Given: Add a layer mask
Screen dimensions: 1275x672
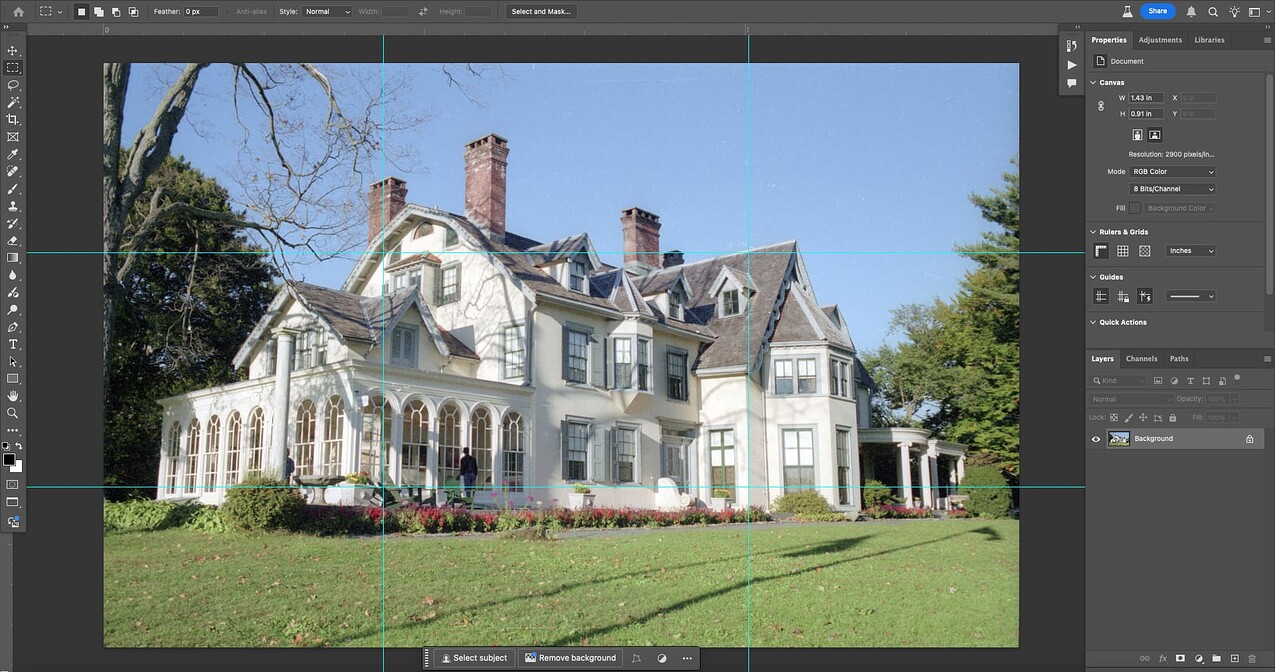Looking at the screenshot, I should [x=1181, y=658].
